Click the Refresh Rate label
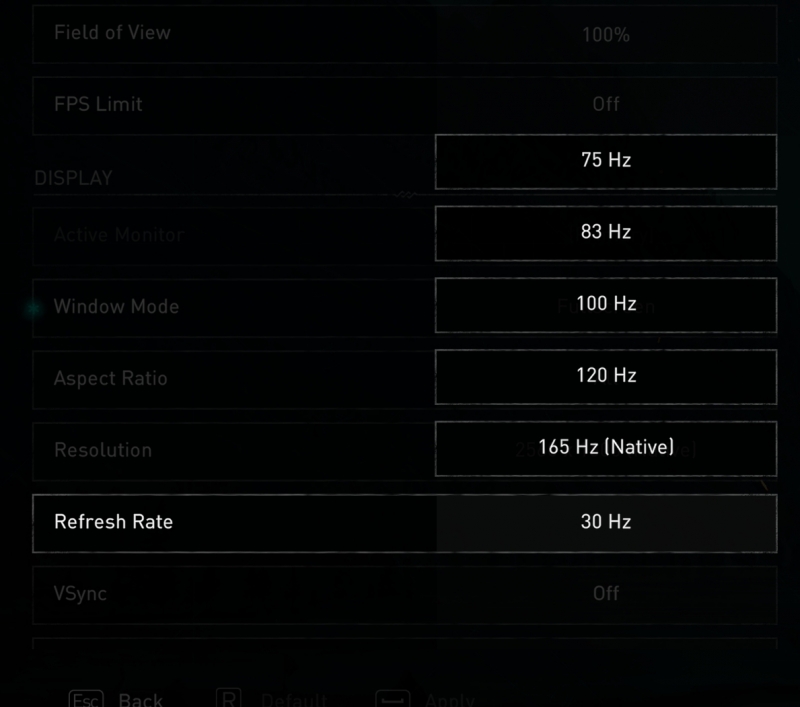 113,522
